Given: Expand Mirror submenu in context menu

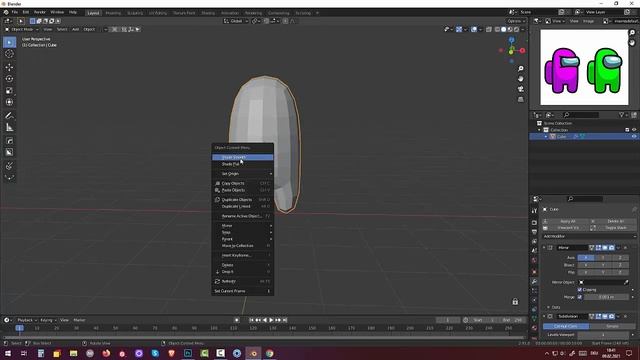Looking at the screenshot, I should pyautogui.click(x=243, y=226).
